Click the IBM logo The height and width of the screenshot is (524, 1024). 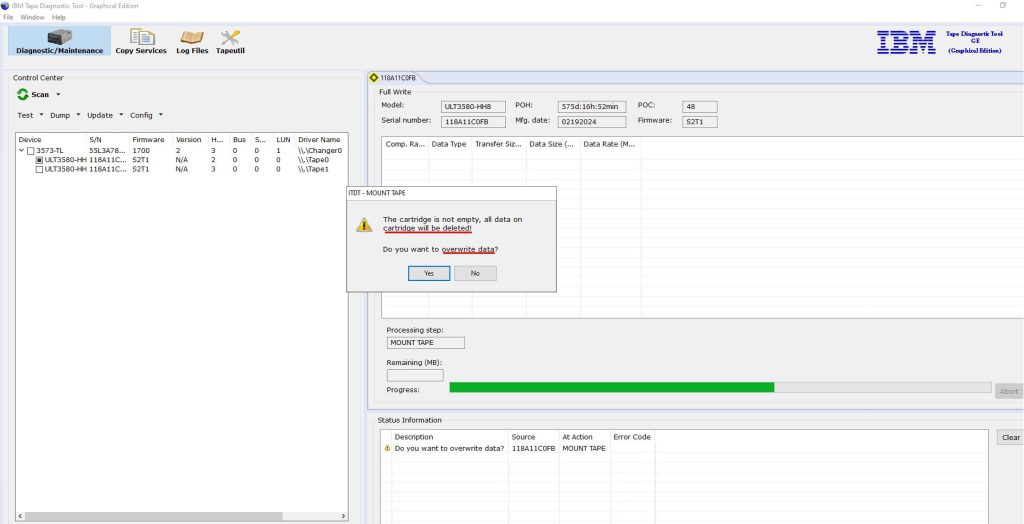click(x=906, y=42)
